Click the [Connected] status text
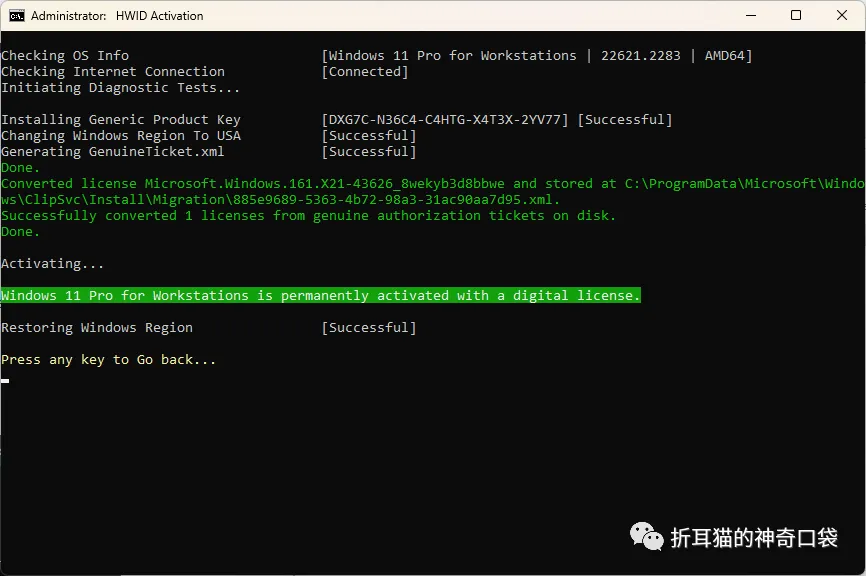866x576 pixels. pos(365,72)
